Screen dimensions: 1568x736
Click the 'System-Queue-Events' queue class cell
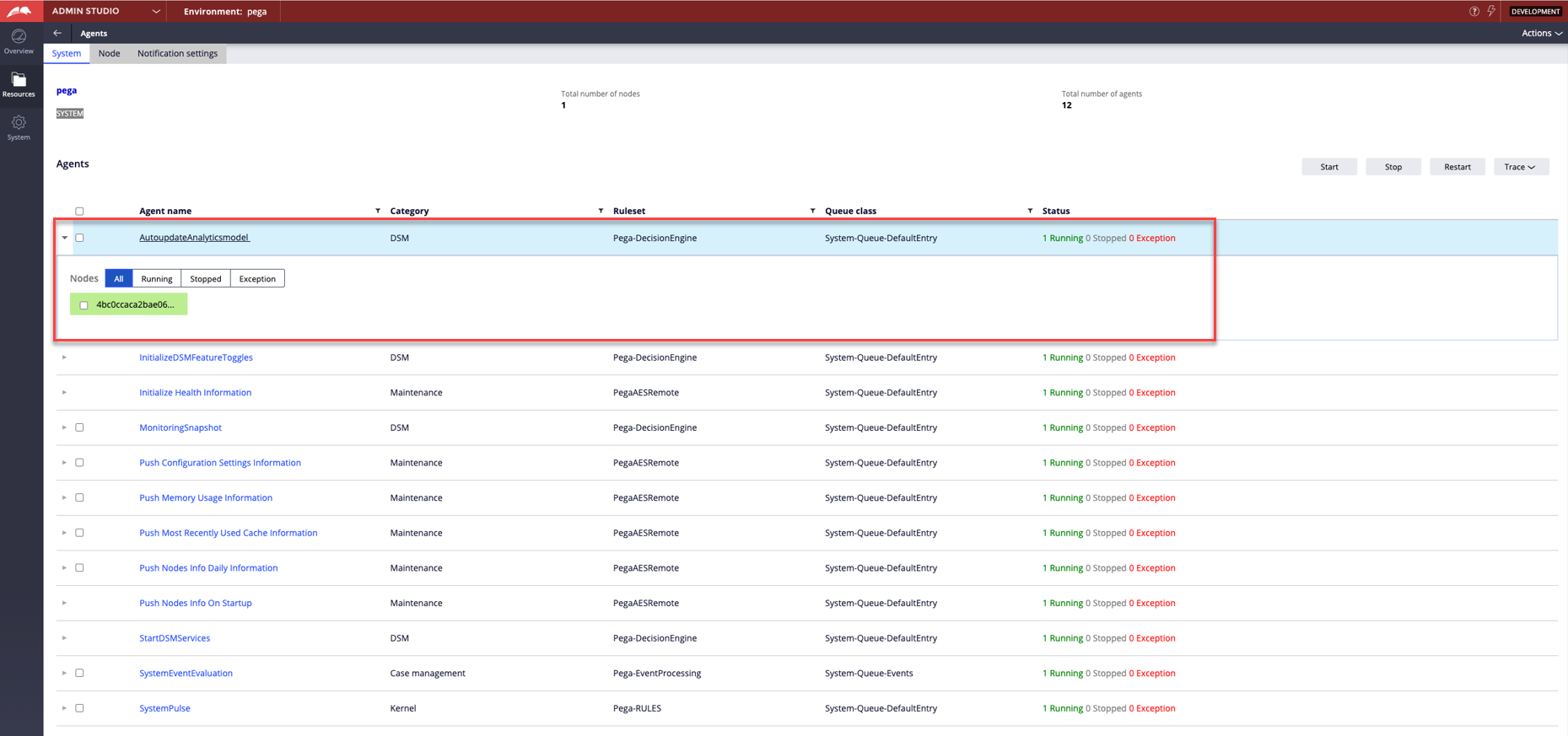point(869,673)
